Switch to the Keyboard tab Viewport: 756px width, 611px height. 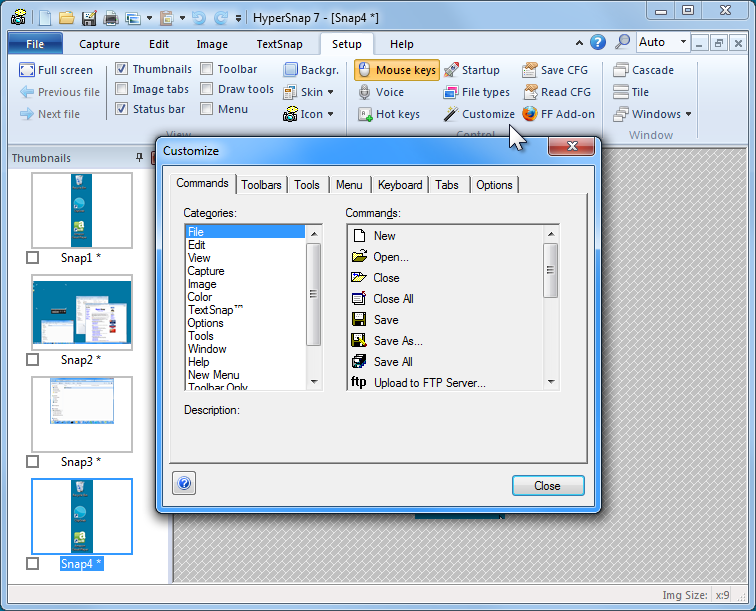pyautogui.click(x=400, y=185)
